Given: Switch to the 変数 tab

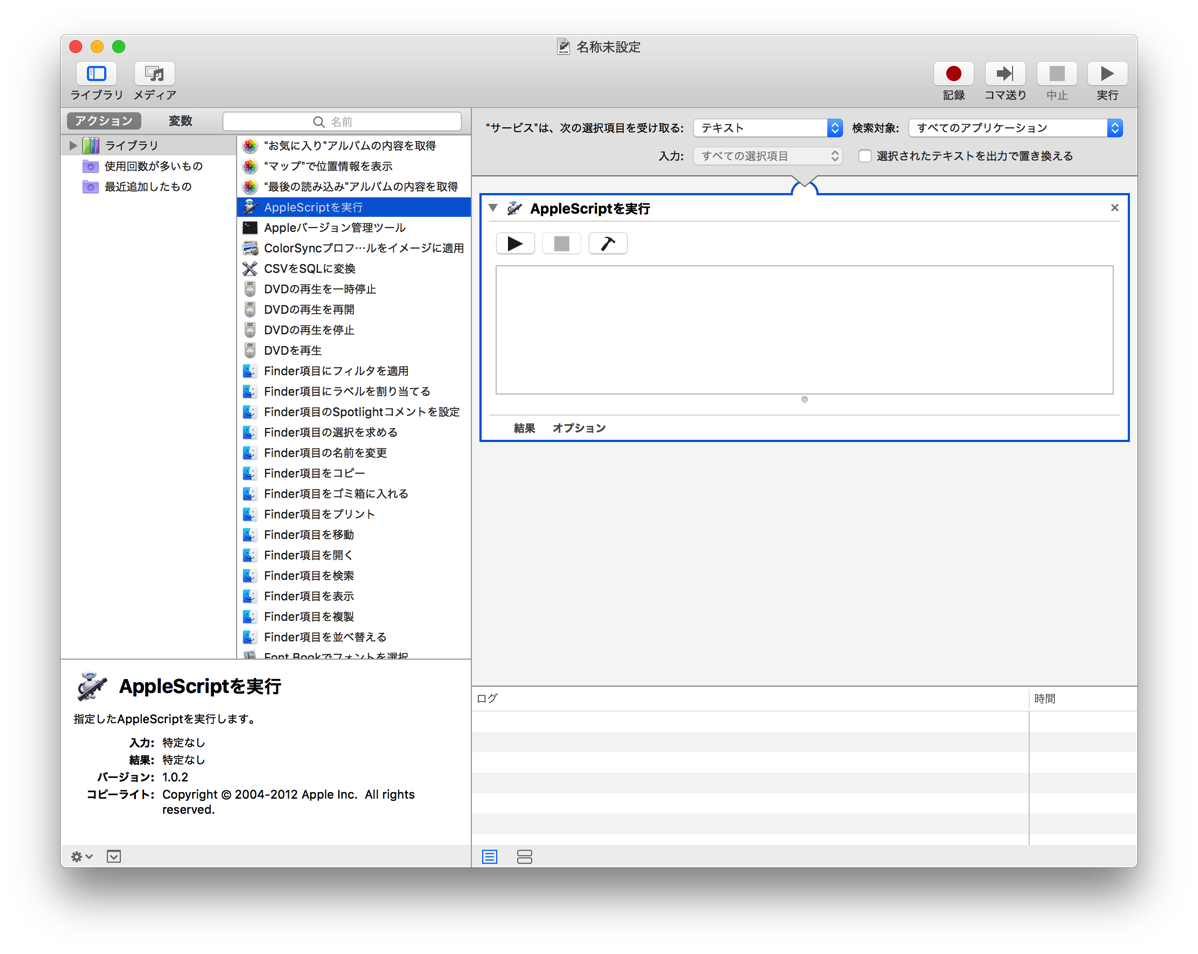Looking at the screenshot, I should click(x=180, y=121).
